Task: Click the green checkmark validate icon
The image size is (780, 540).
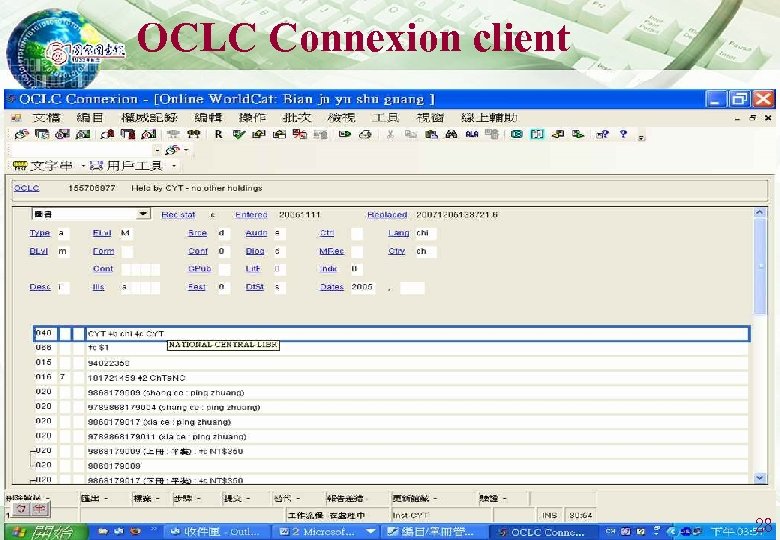Action: pos(239,134)
